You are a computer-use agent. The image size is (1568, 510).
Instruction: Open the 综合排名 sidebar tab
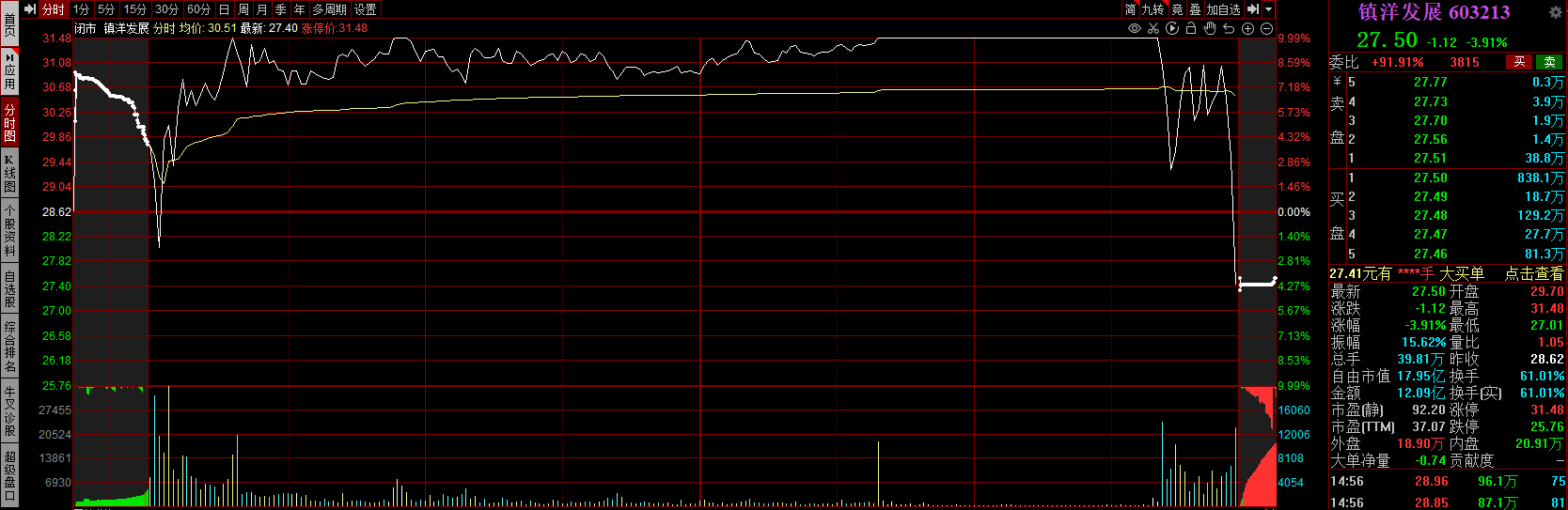(x=9, y=347)
